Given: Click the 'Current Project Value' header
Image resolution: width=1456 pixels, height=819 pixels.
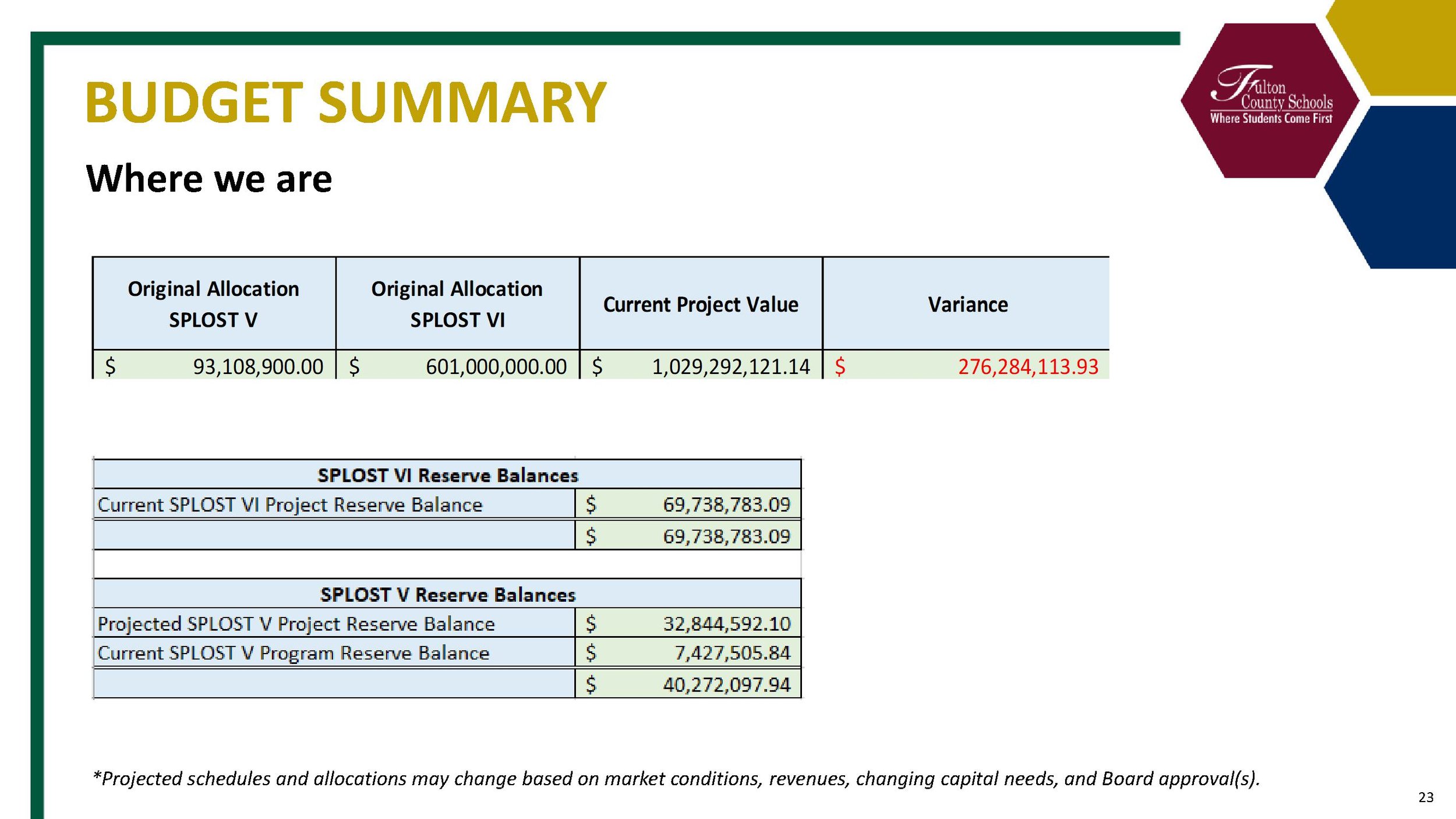Looking at the screenshot, I should coord(701,303).
